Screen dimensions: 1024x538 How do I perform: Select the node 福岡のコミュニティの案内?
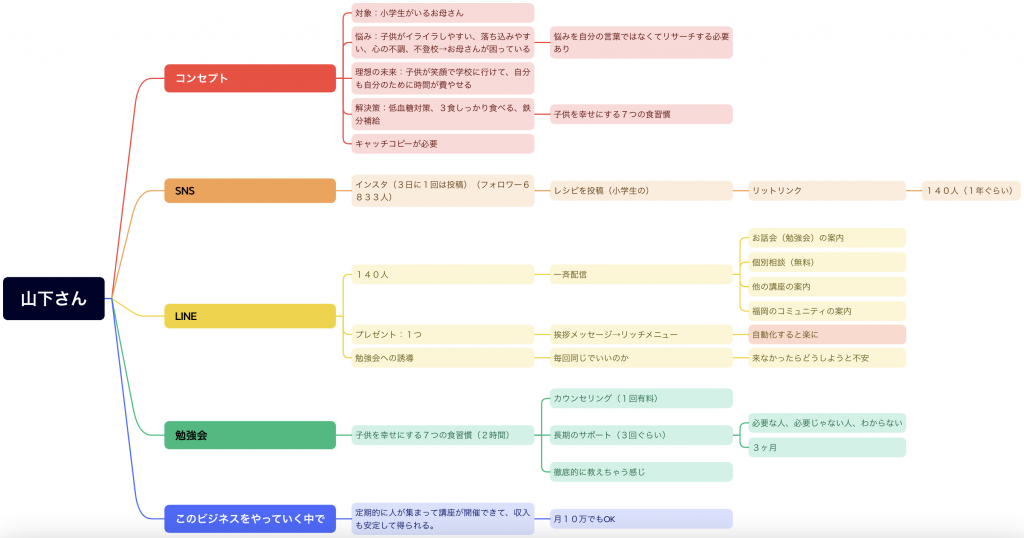point(827,311)
